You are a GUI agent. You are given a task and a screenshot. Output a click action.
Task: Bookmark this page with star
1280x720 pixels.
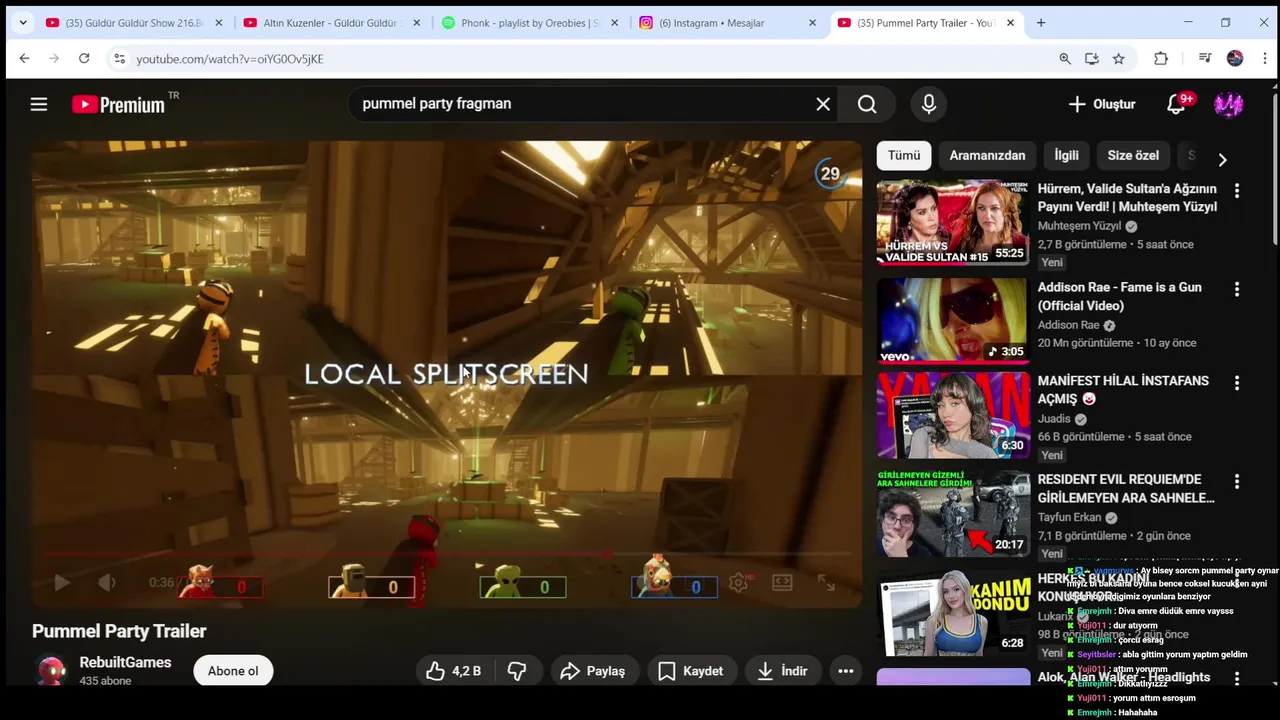[1119, 59]
